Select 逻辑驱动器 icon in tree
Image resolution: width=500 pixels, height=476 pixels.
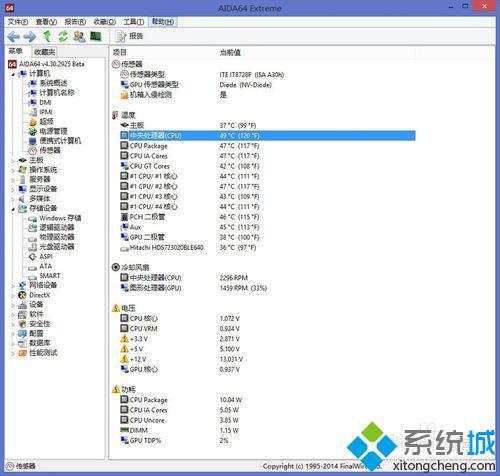(33, 228)
